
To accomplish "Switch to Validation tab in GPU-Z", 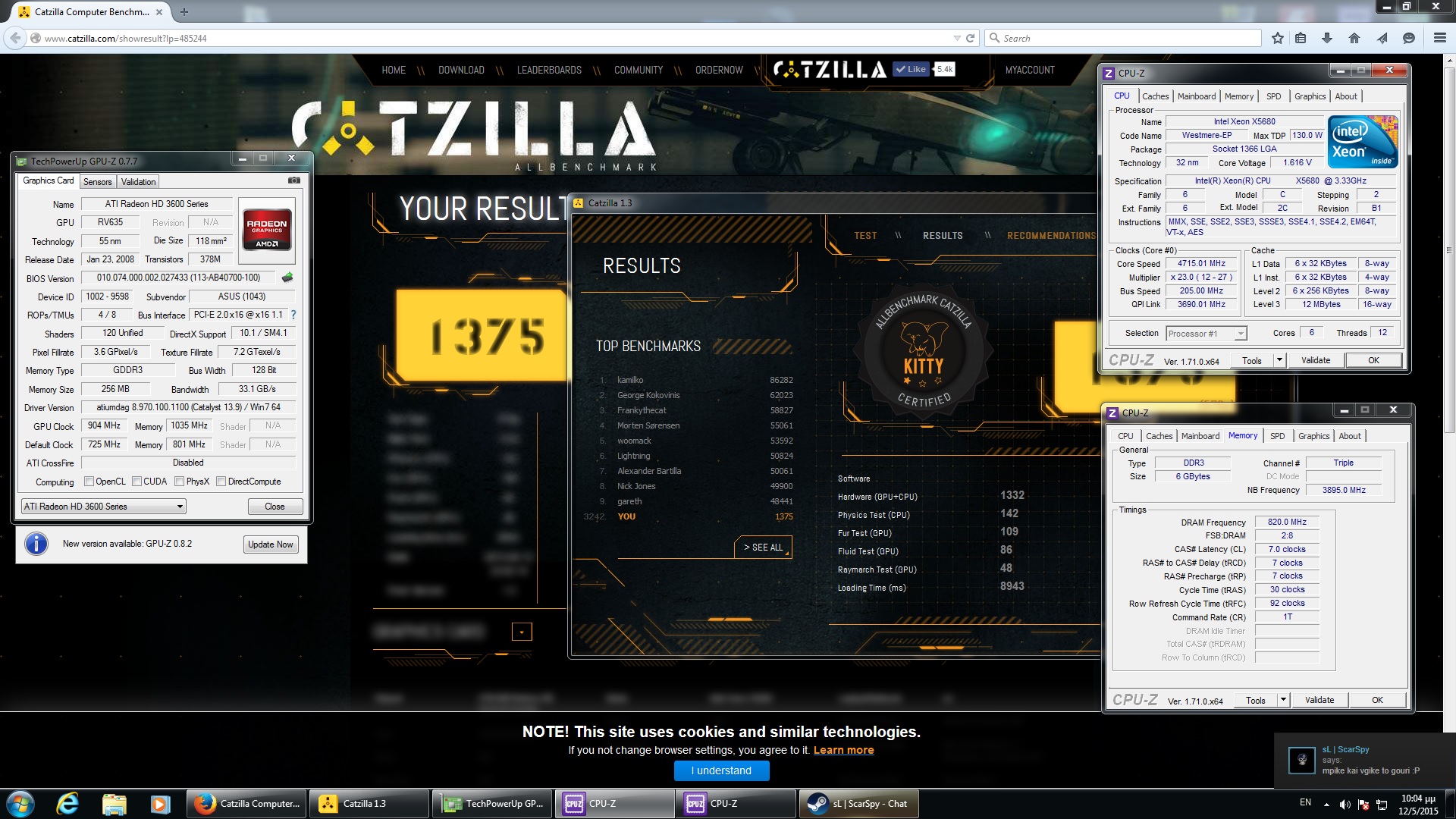I will coord(138,182).
